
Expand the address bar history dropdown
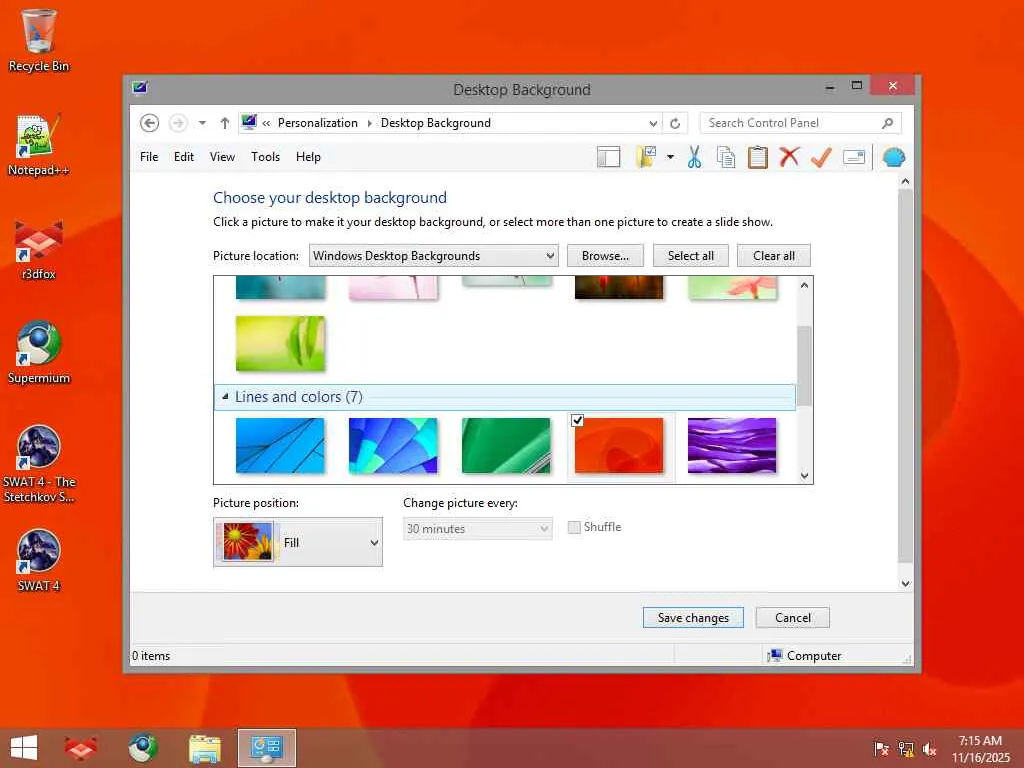[653, 123]
